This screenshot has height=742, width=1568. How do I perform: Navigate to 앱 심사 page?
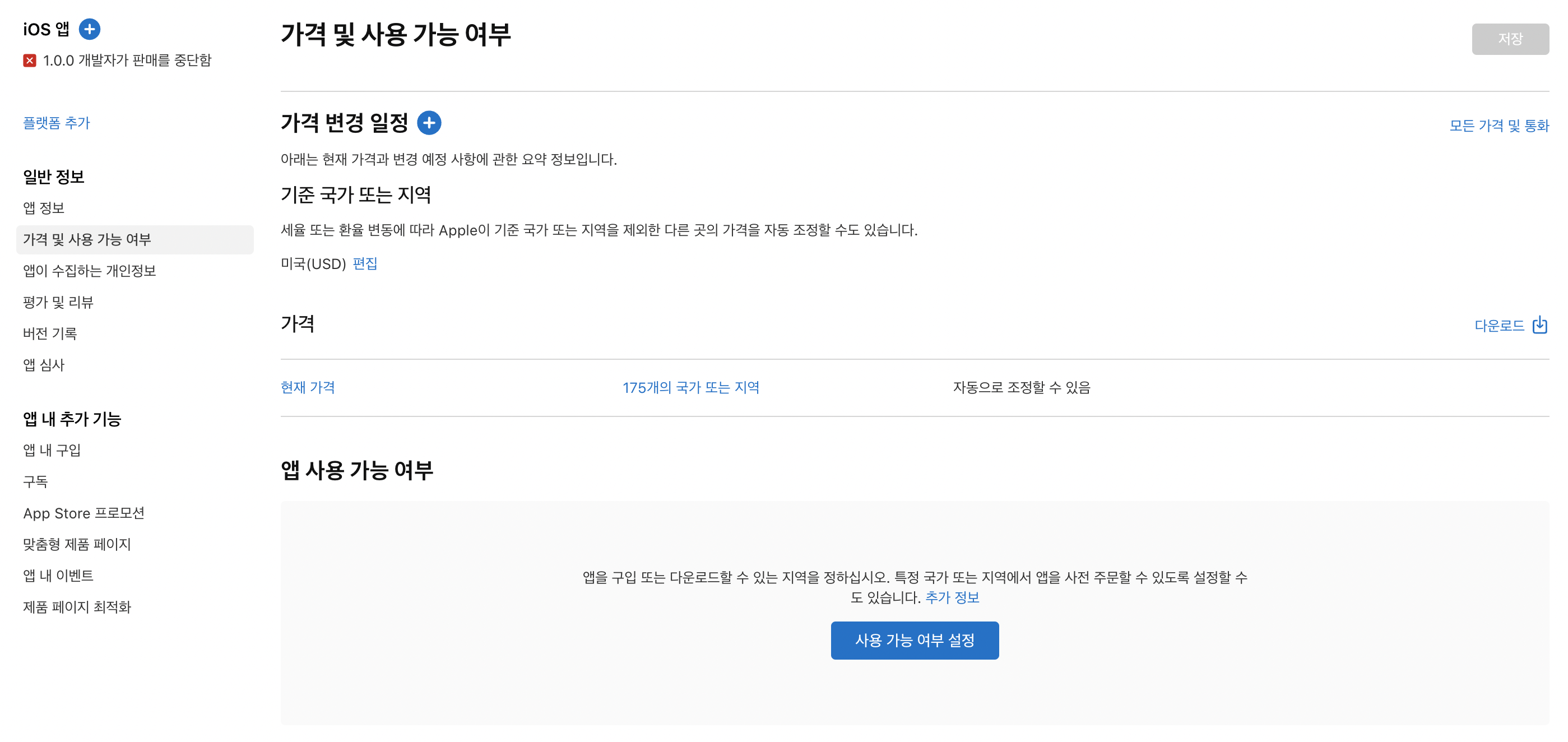point(44,365)
